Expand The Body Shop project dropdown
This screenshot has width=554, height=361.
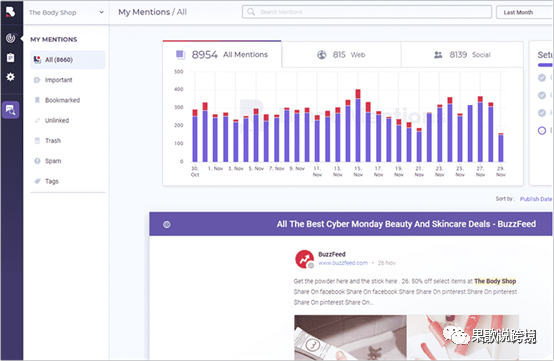point(66,12)
